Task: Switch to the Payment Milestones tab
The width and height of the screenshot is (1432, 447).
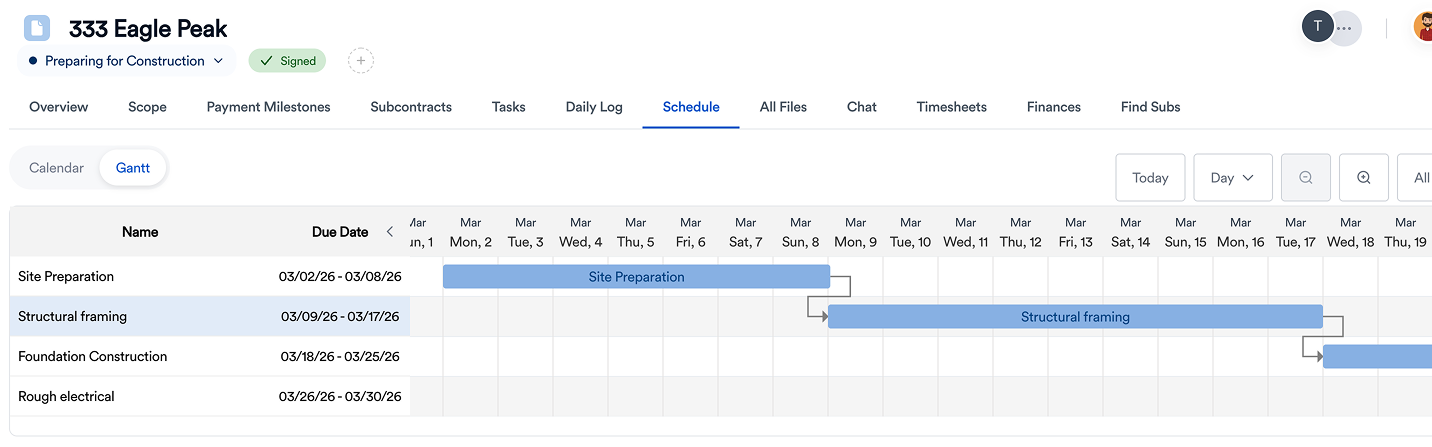Action: coord(268,107)
